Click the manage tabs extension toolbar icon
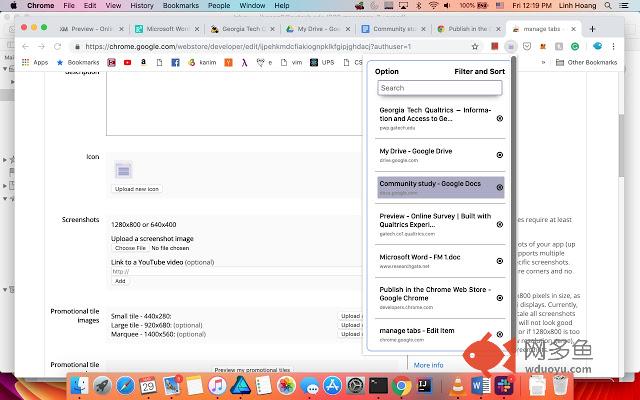This screenshot has width=640, height=400. pyautogui.click(x=511, y=47)
